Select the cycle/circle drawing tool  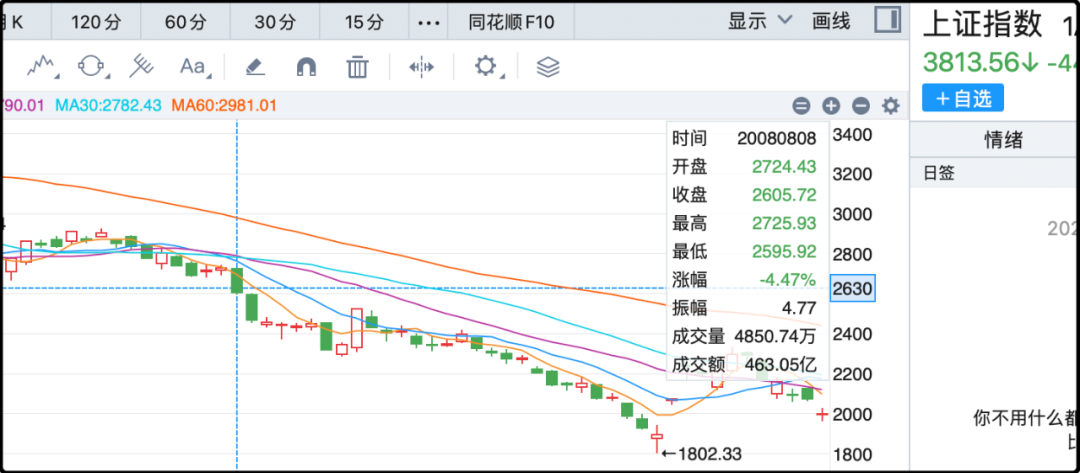pos(90,67)
